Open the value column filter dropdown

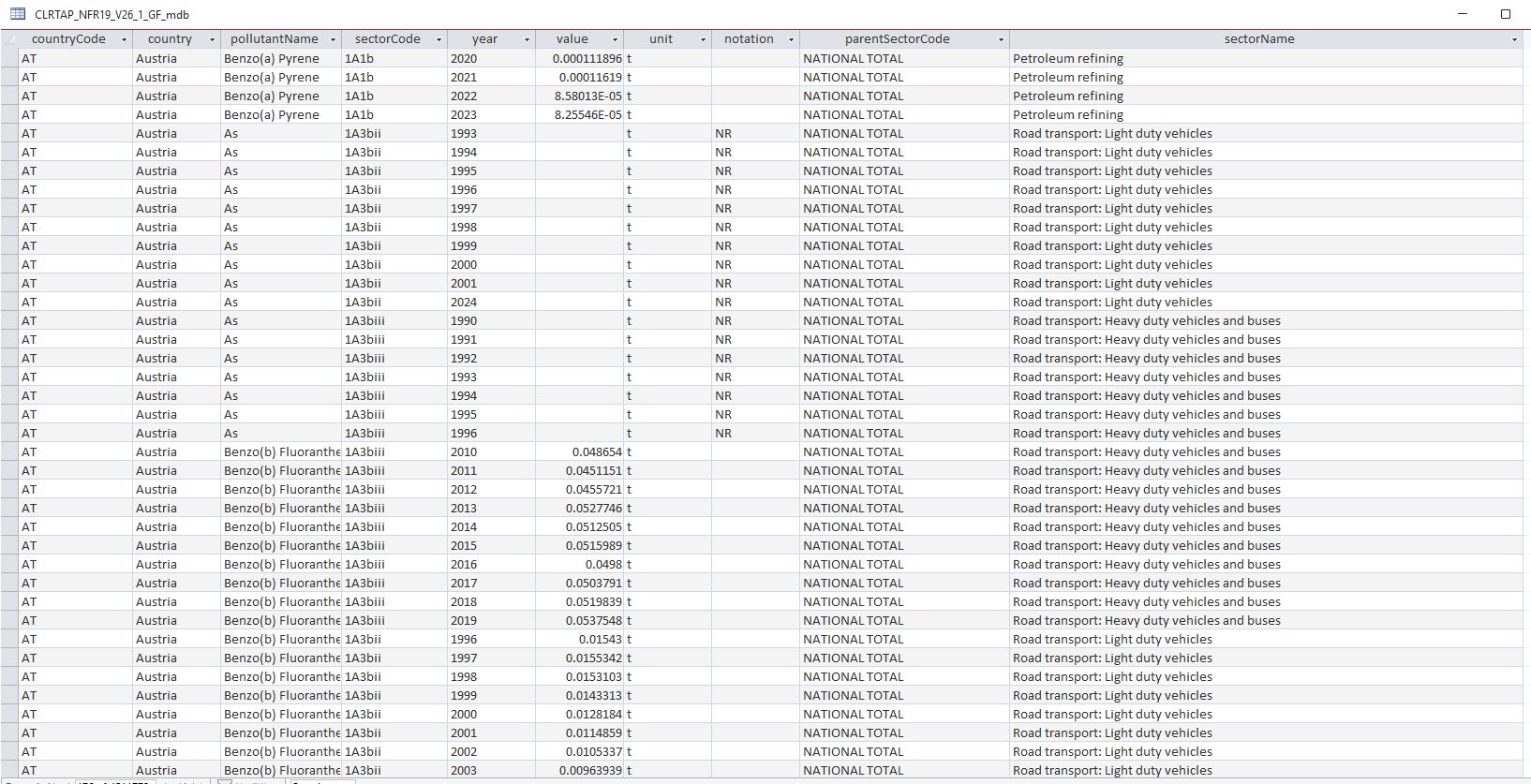point(616,39)
